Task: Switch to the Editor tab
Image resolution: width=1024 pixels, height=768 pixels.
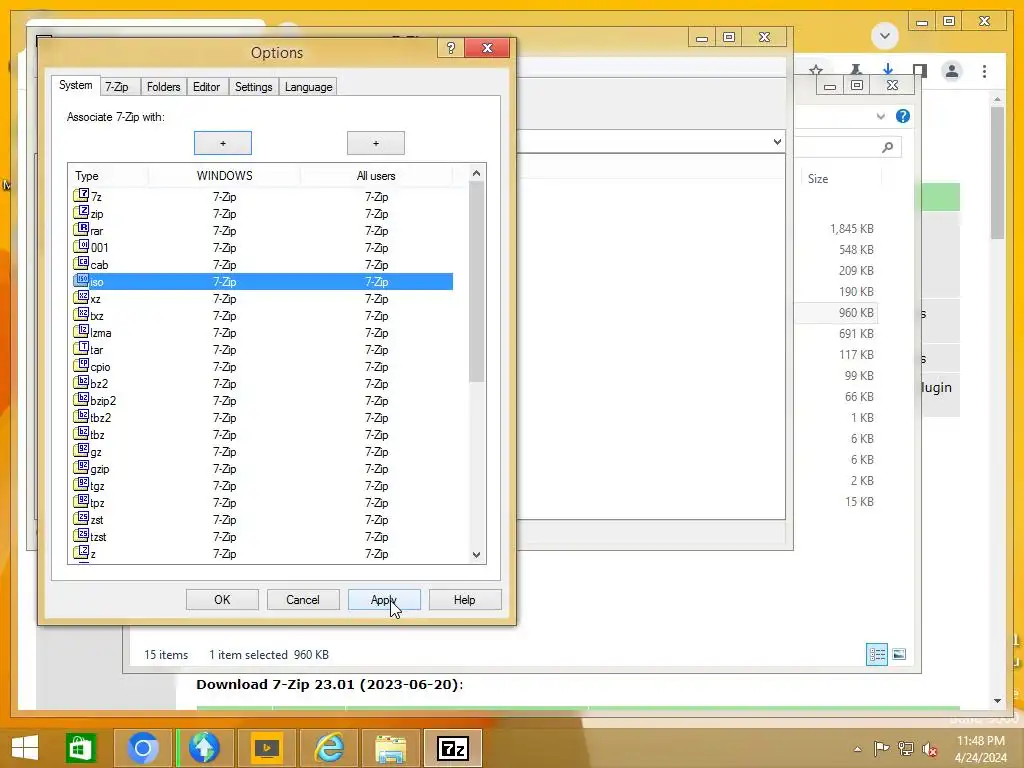Action: (x=206, y=87)
